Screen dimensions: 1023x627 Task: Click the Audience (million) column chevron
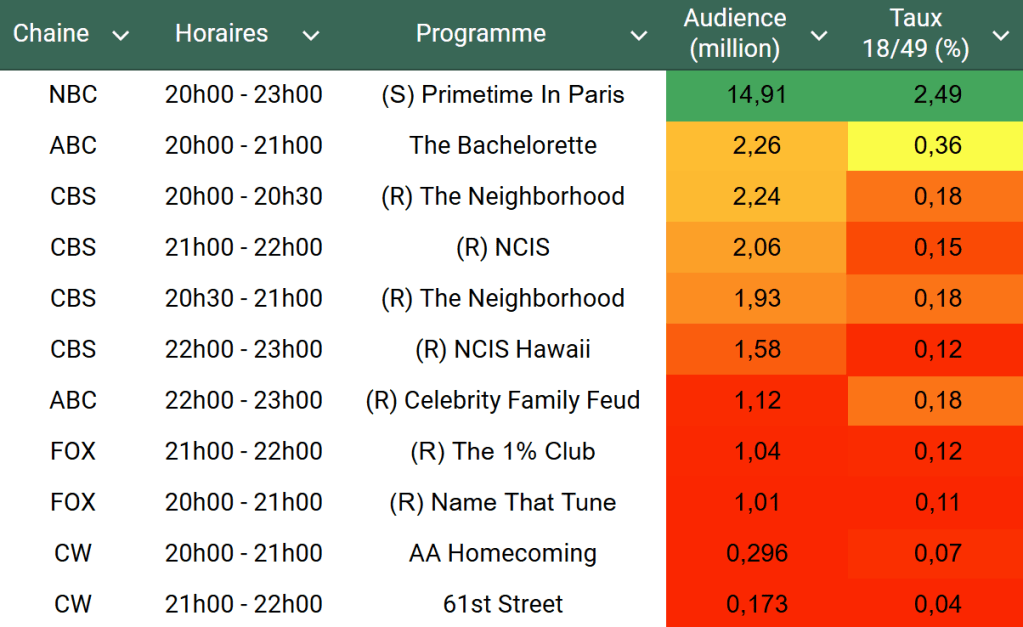coord(819,36)
